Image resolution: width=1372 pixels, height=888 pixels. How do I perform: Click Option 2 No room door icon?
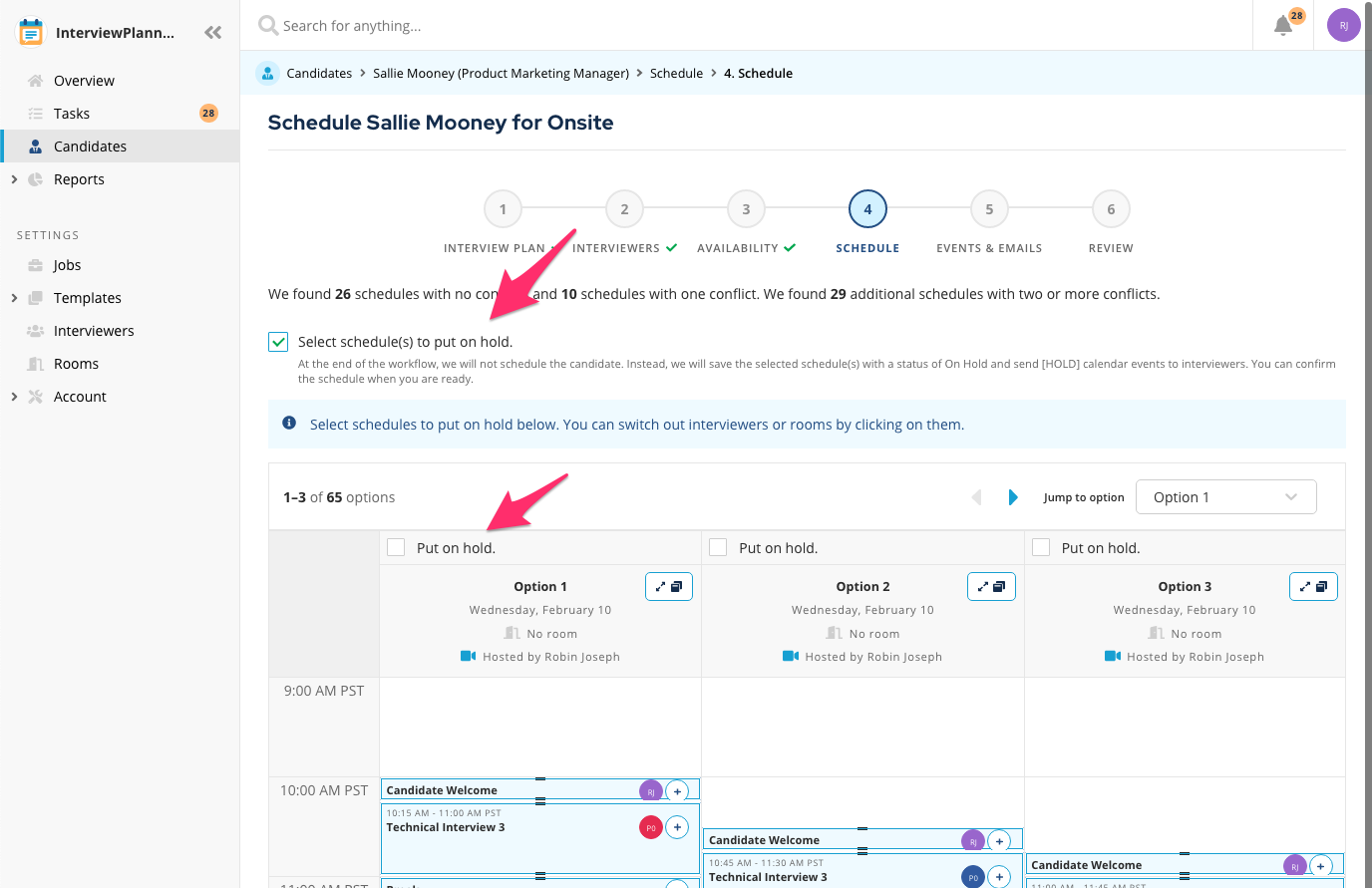click(x=835, y=633)
